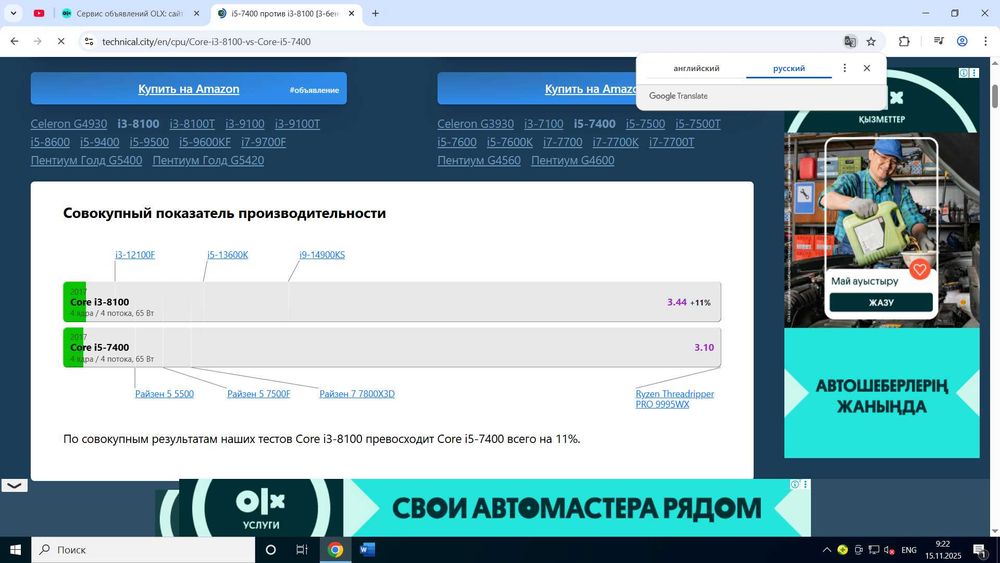Image resolution: width=1000 pixels, height=563 pixels.
Task: Open Word from the taskbar
Action: tap(367, 550)
